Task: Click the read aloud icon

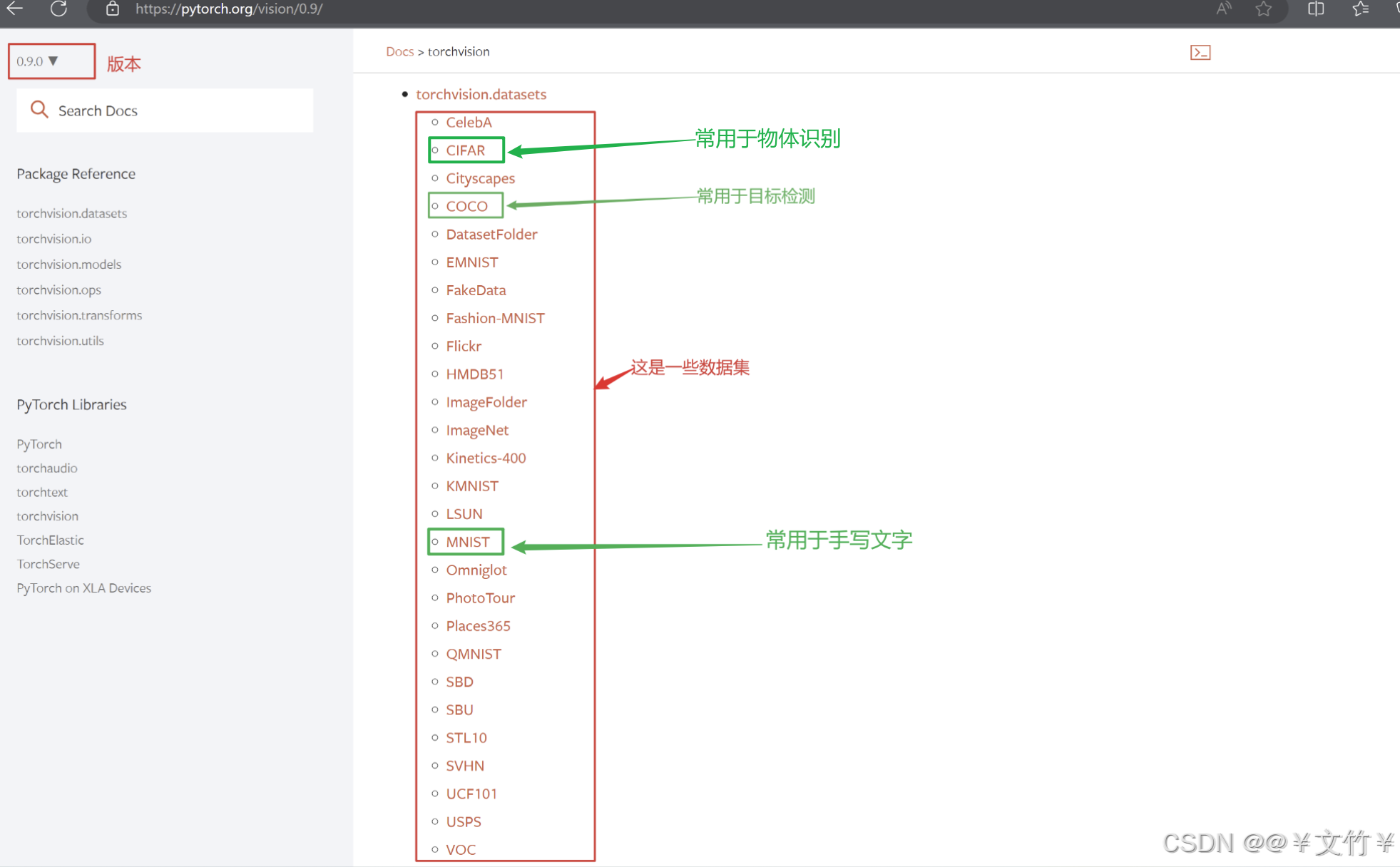Action: point(1224,9)
